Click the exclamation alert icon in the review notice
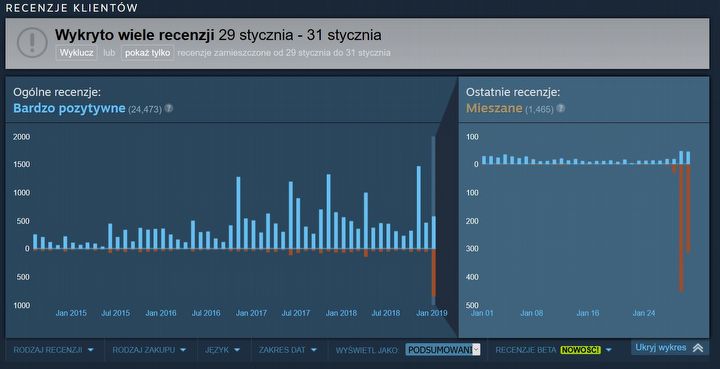The width and height of the screenshot is (720, 369). [x=32, y=43]
